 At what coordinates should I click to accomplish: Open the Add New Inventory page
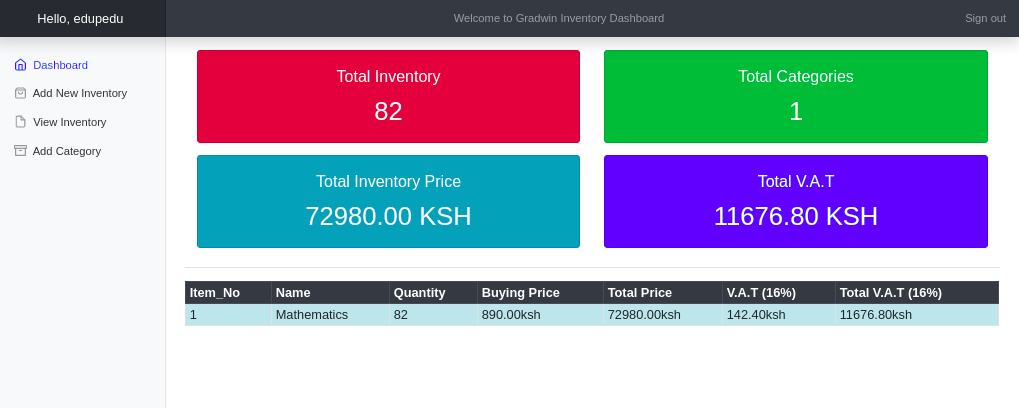(79, 93)
